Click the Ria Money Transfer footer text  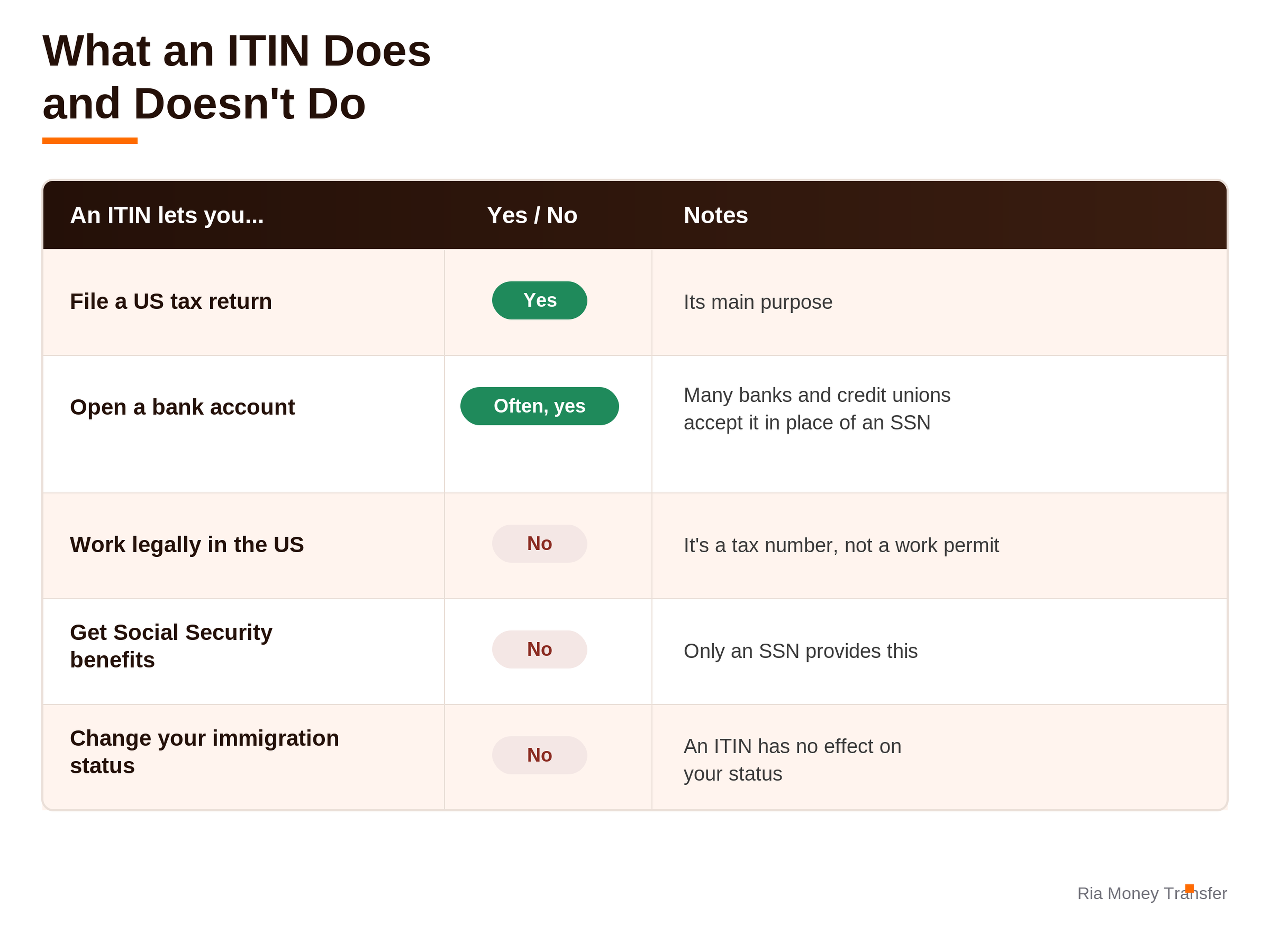pos(1152,893)
